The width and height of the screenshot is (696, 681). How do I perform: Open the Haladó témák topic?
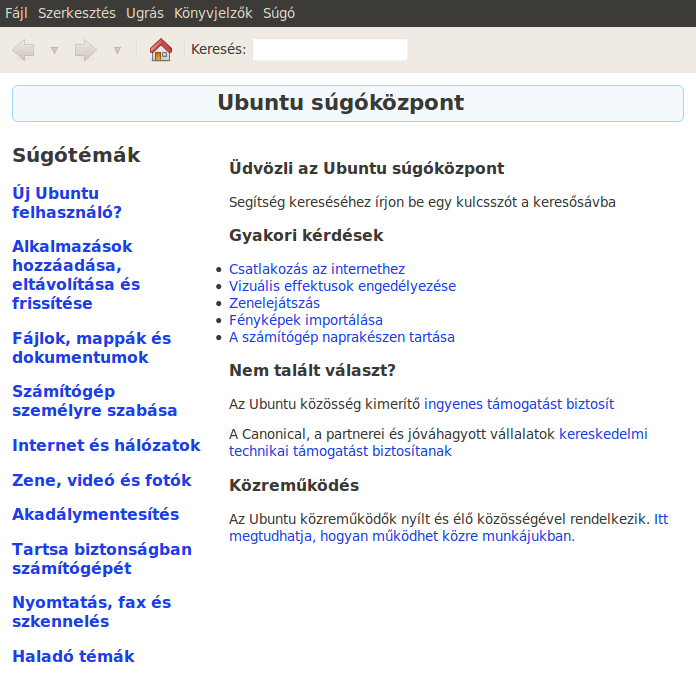tap(73, 656)
